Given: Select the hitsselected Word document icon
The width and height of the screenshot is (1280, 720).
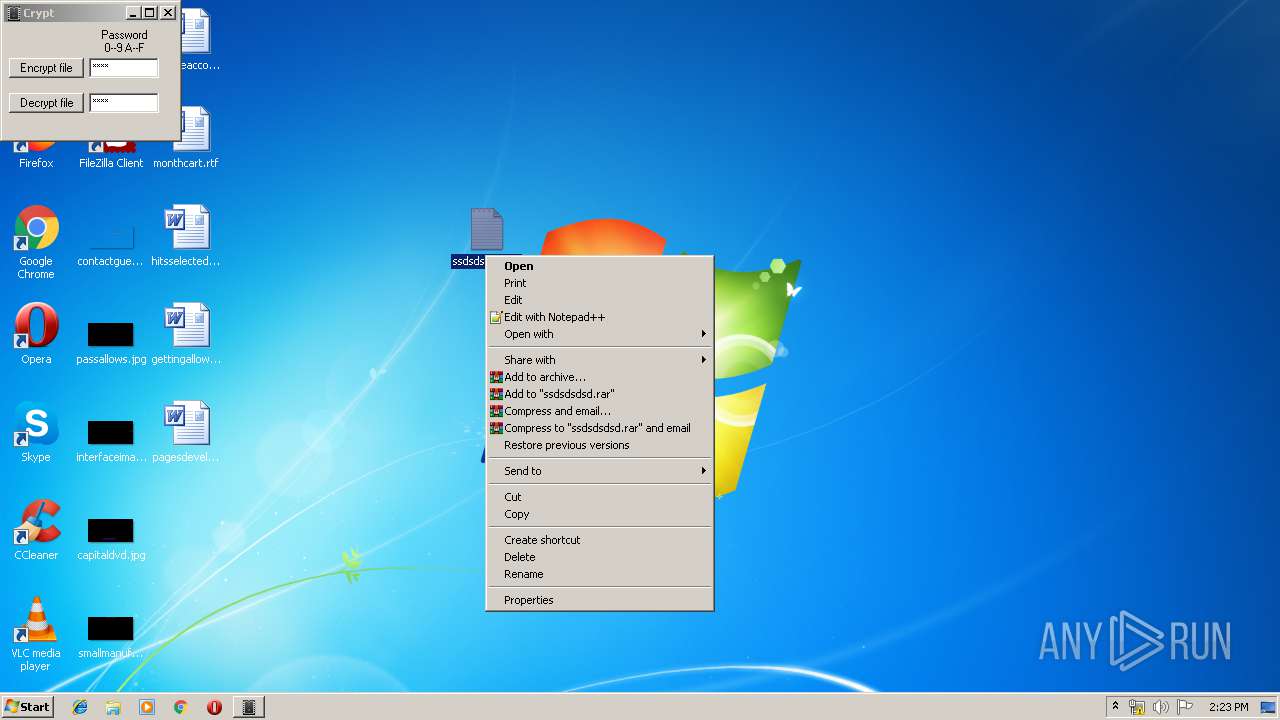Looking at the screenshot, I should click(x=186, y=235).
